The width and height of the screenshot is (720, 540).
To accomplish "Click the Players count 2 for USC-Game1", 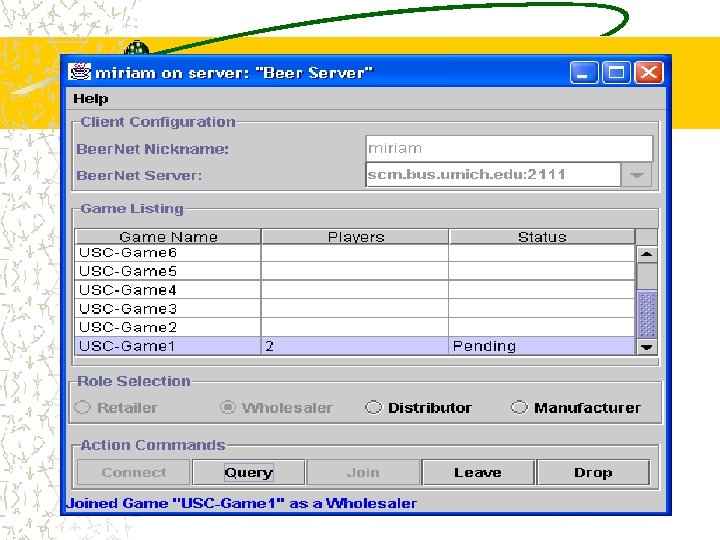I will point(354,346).
